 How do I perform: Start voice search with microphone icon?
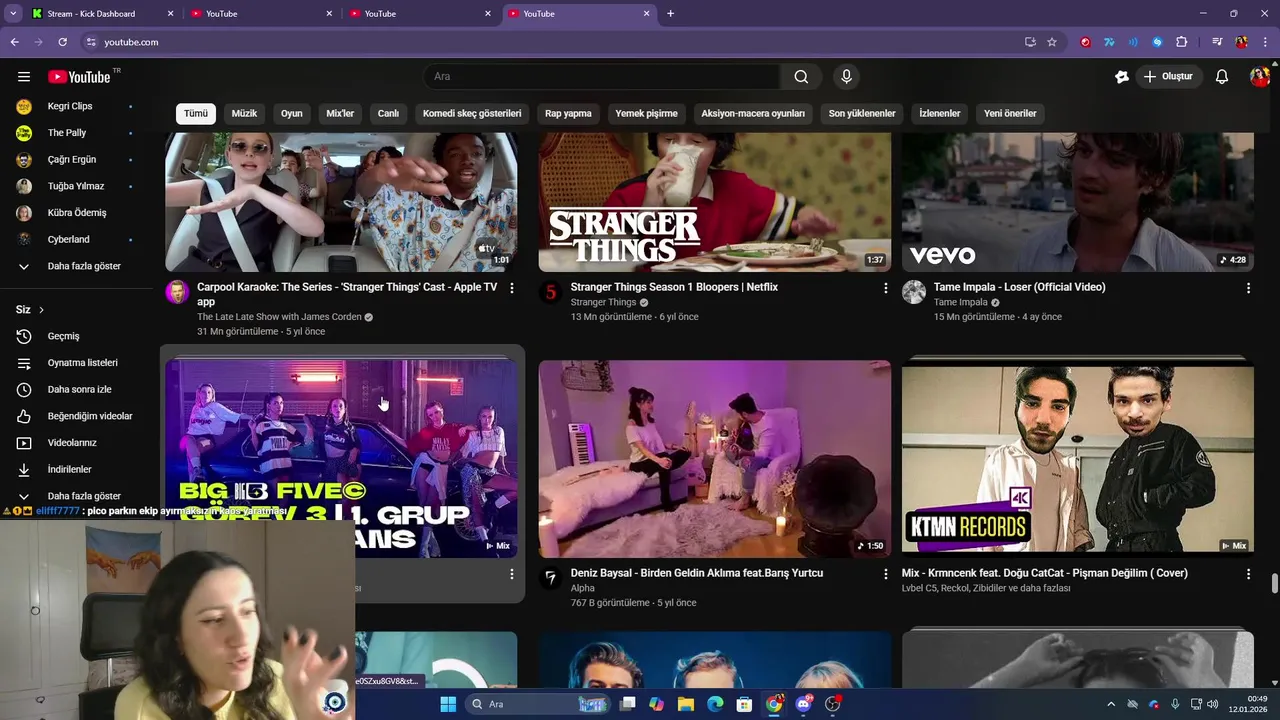(847, 77)
